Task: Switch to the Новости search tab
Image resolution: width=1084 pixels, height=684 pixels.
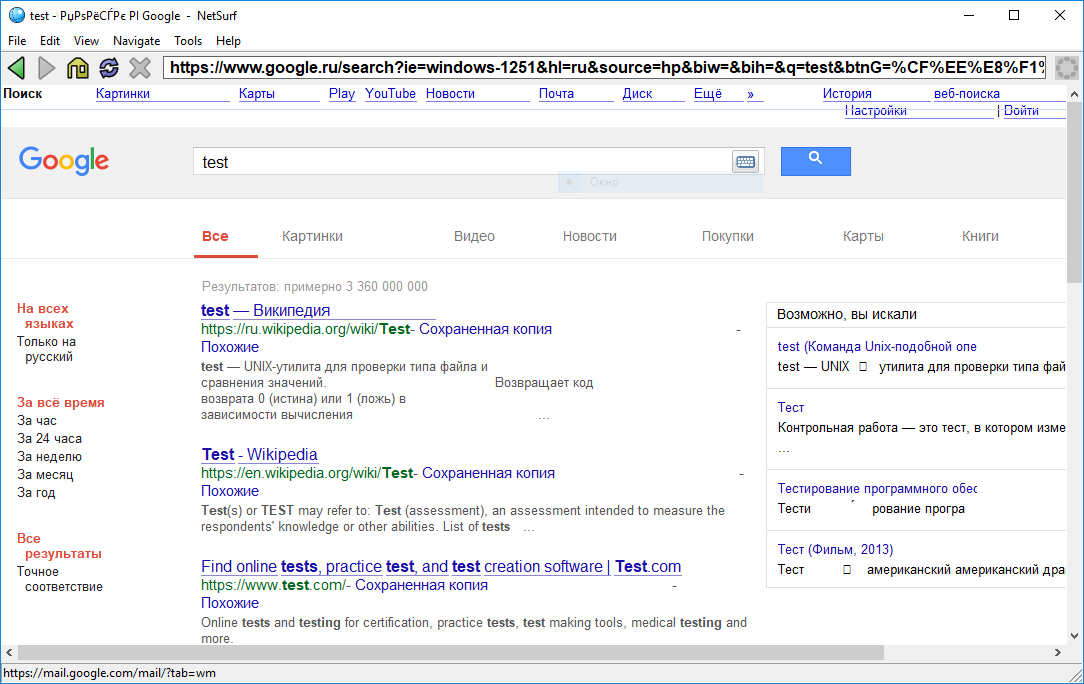Action: (589, 237)
